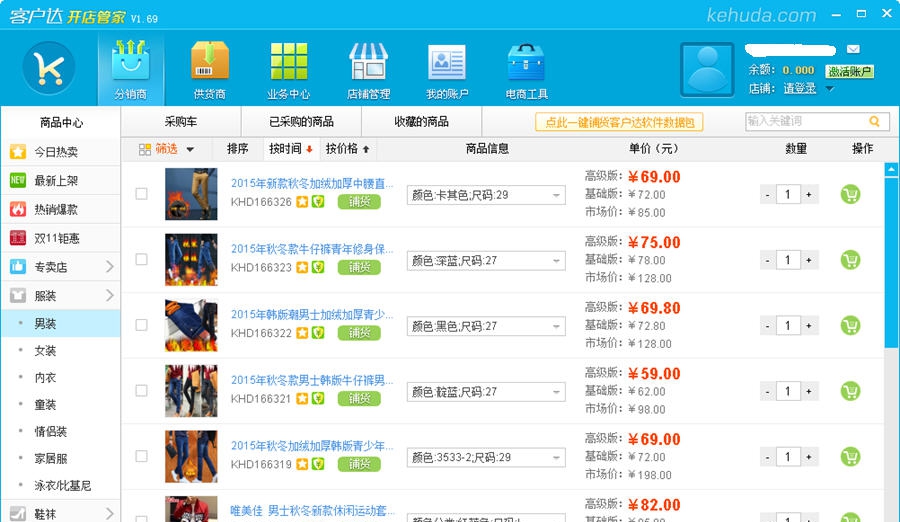The height and width of the screenshot is (522, 900).
Task: Click the 请登录 store login link
Action: [x=800, y=88]
